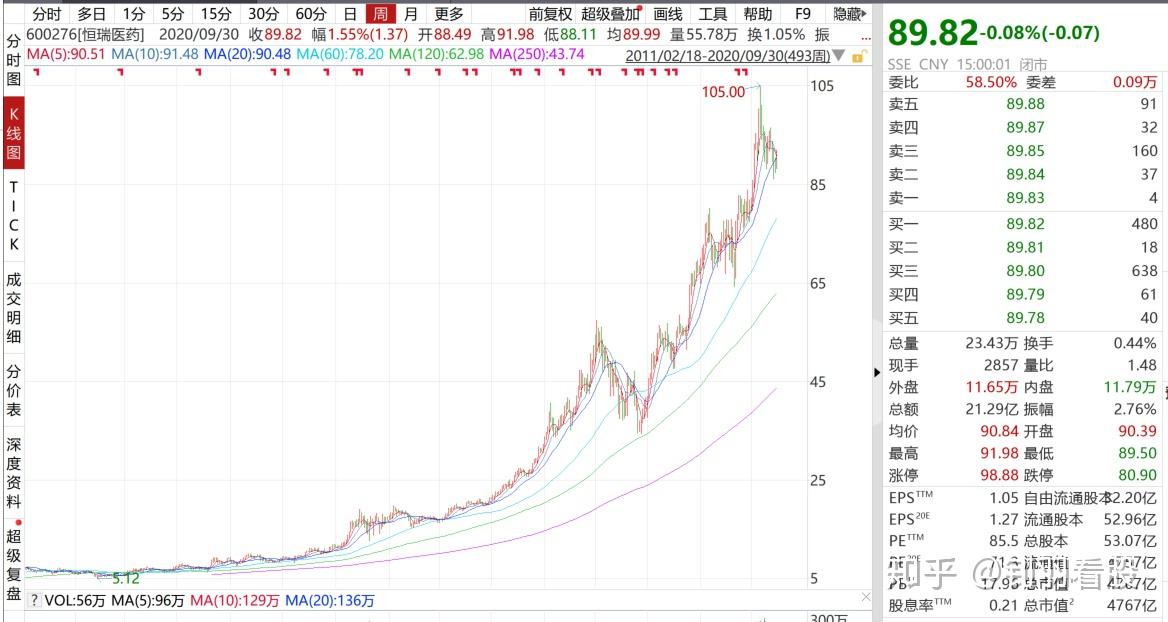Switch to 月 monthly period
Image resolution: width=1168 pixels, height=622 pixels.
tap(411, 14)
